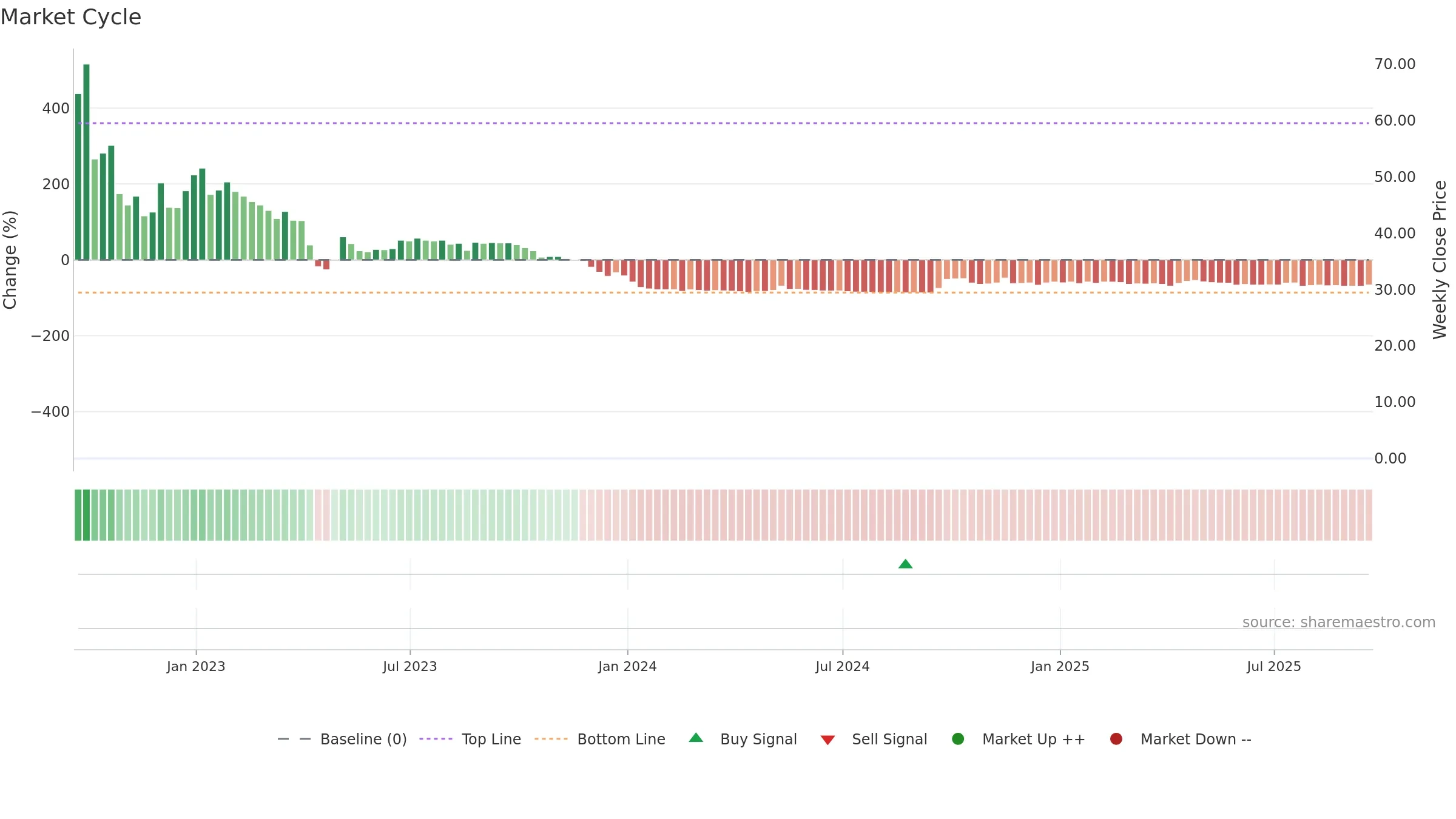Click the 10.00 price tick label
This screenshot has height=819, width=1456.
1395,402
